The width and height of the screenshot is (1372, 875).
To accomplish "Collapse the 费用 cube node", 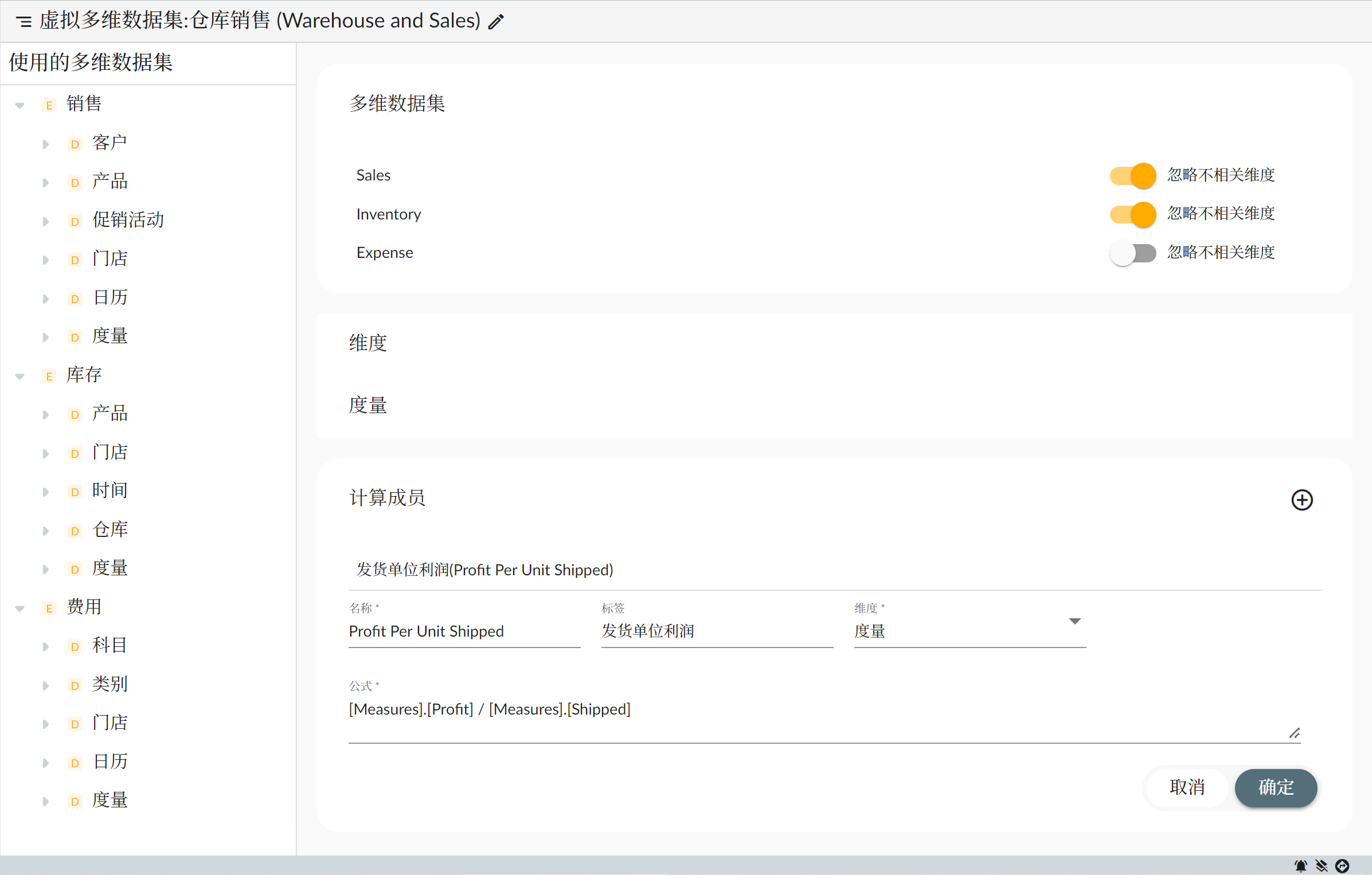I will [x=20, y=609].
